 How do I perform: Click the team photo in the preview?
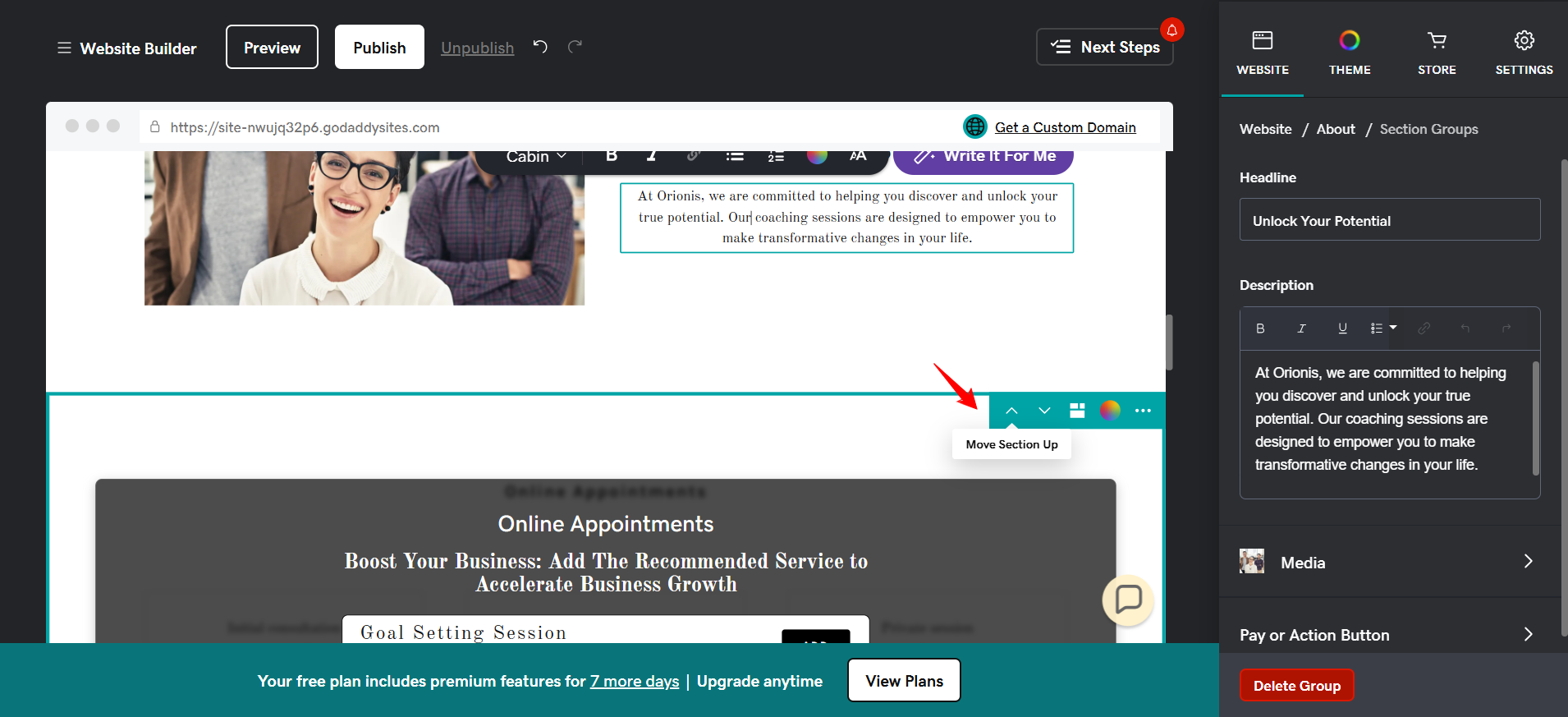pyautogui.click(x=364, y=228)
